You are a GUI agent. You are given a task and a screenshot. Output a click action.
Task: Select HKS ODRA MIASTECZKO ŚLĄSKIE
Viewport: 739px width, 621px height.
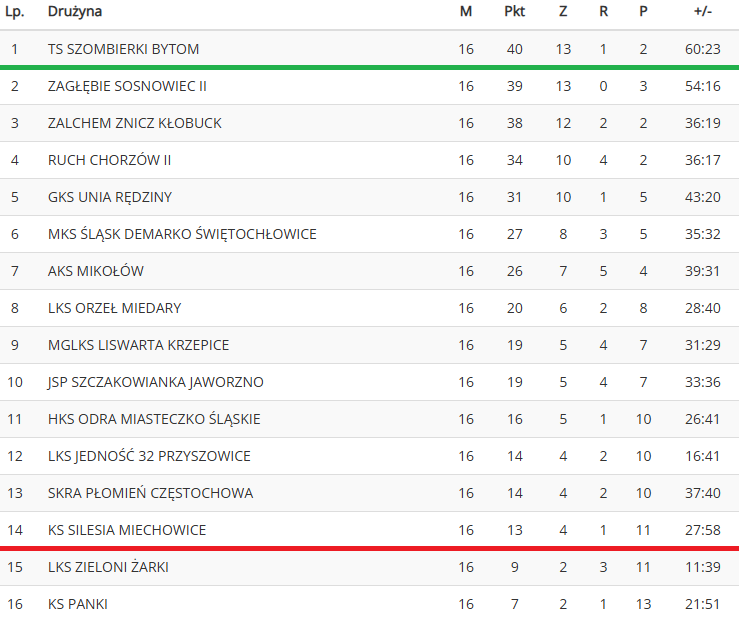pos(154,419)
